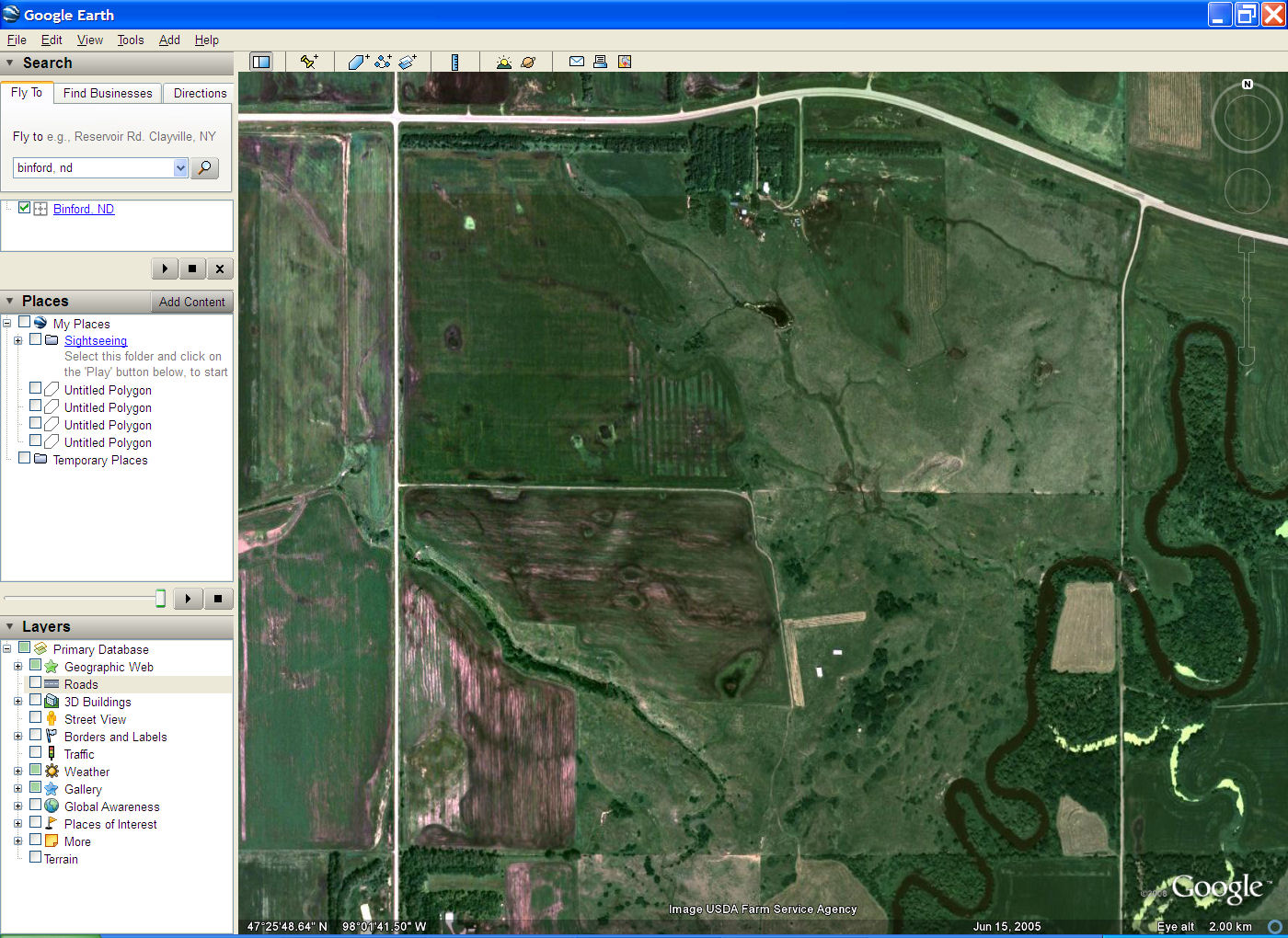The image size is (1288, 938).
Task: Play the search results tour
Action: click(165, 269)
